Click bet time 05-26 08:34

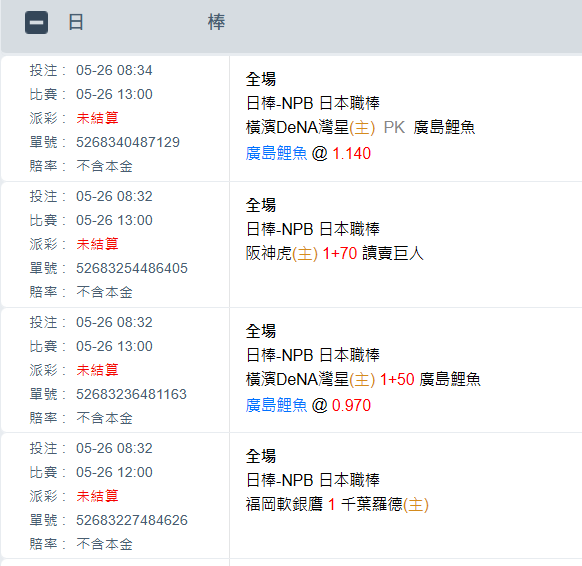[114, 70]
